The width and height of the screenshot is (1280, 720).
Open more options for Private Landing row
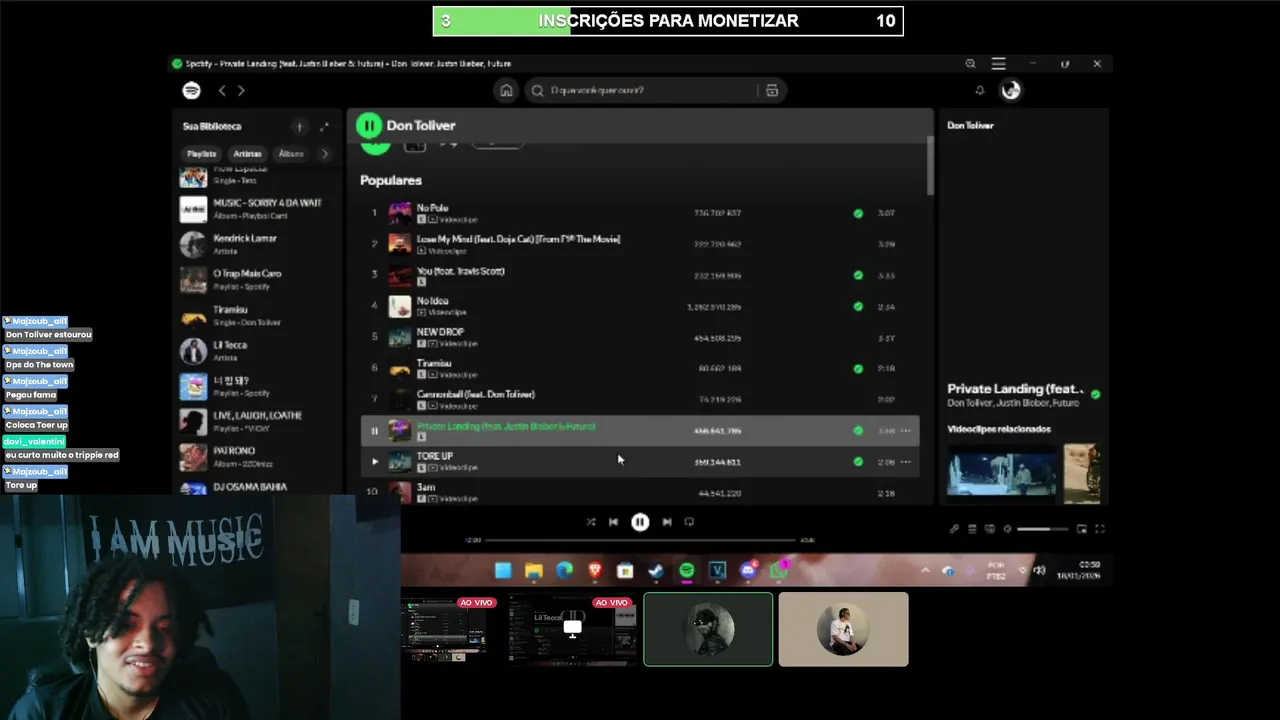tap(906, 431)
